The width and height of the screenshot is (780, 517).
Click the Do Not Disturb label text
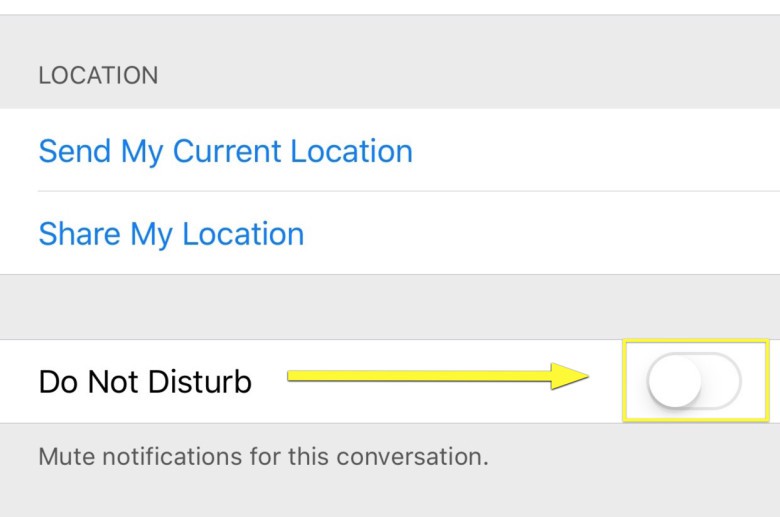click(144, 381)
